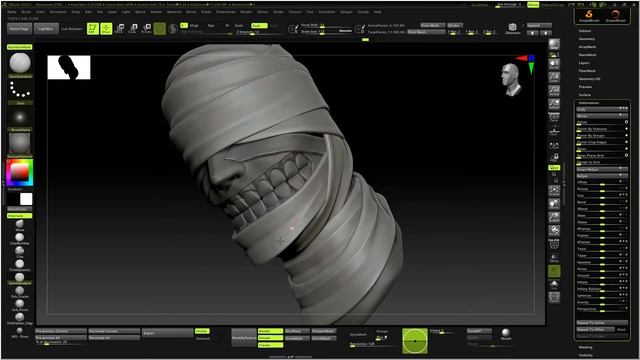Activate Draw mode icon
The height and width of the screenshot is (360, 640).
106,29
